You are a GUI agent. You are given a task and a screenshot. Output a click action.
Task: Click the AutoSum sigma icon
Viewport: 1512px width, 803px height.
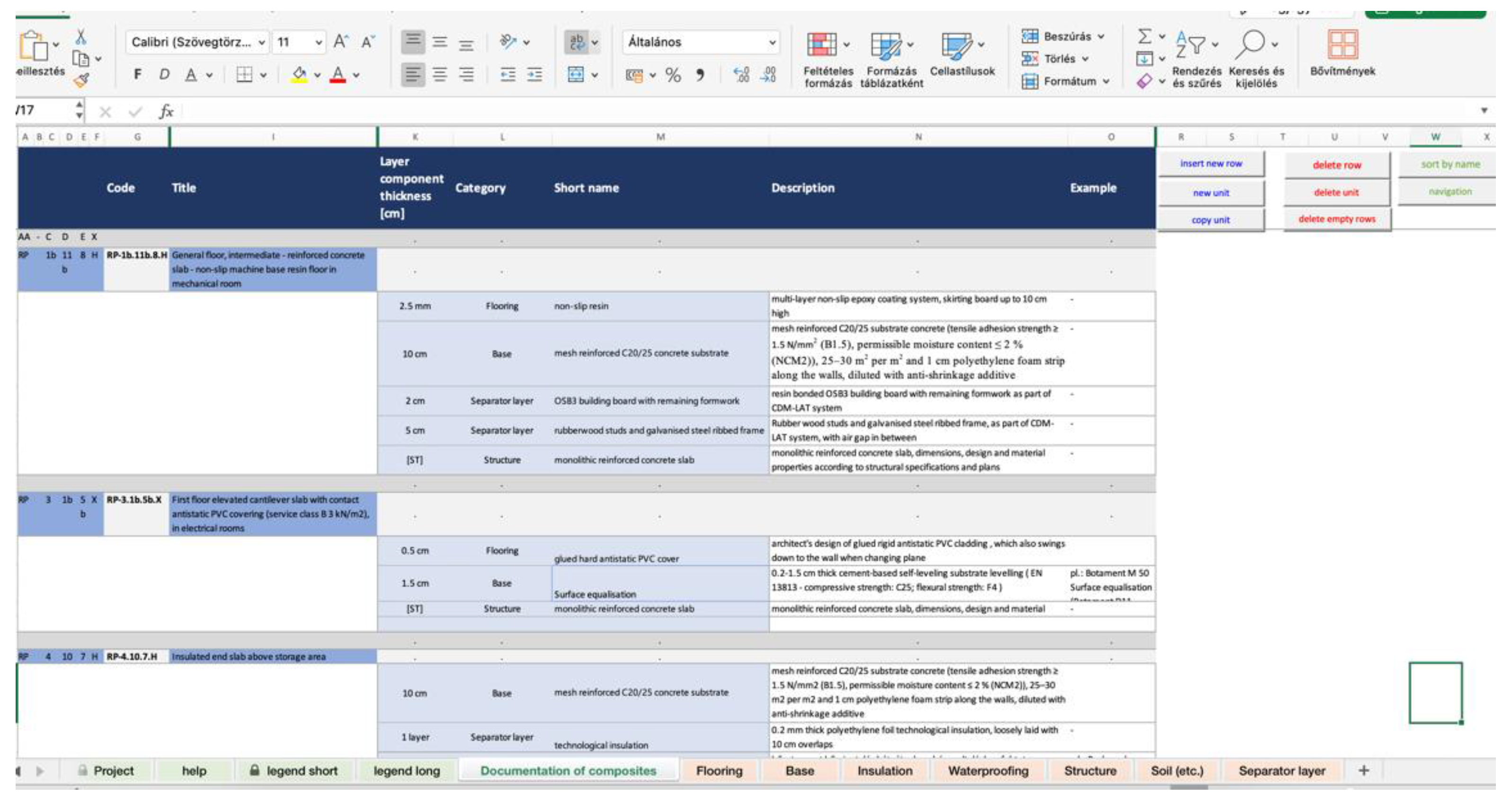point(1144,36)
